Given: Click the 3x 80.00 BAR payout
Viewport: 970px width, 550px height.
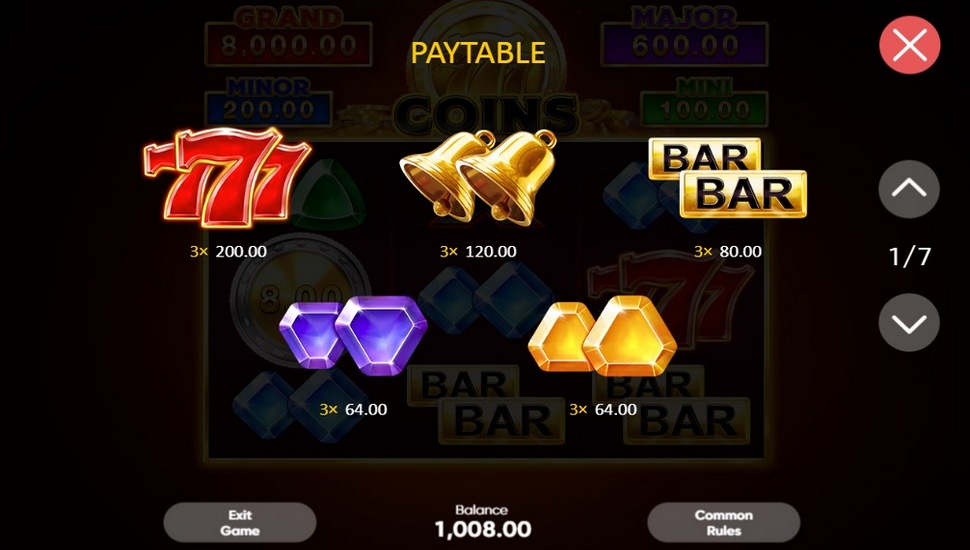Looking at the screenshot, I should [x=728, y=251].
